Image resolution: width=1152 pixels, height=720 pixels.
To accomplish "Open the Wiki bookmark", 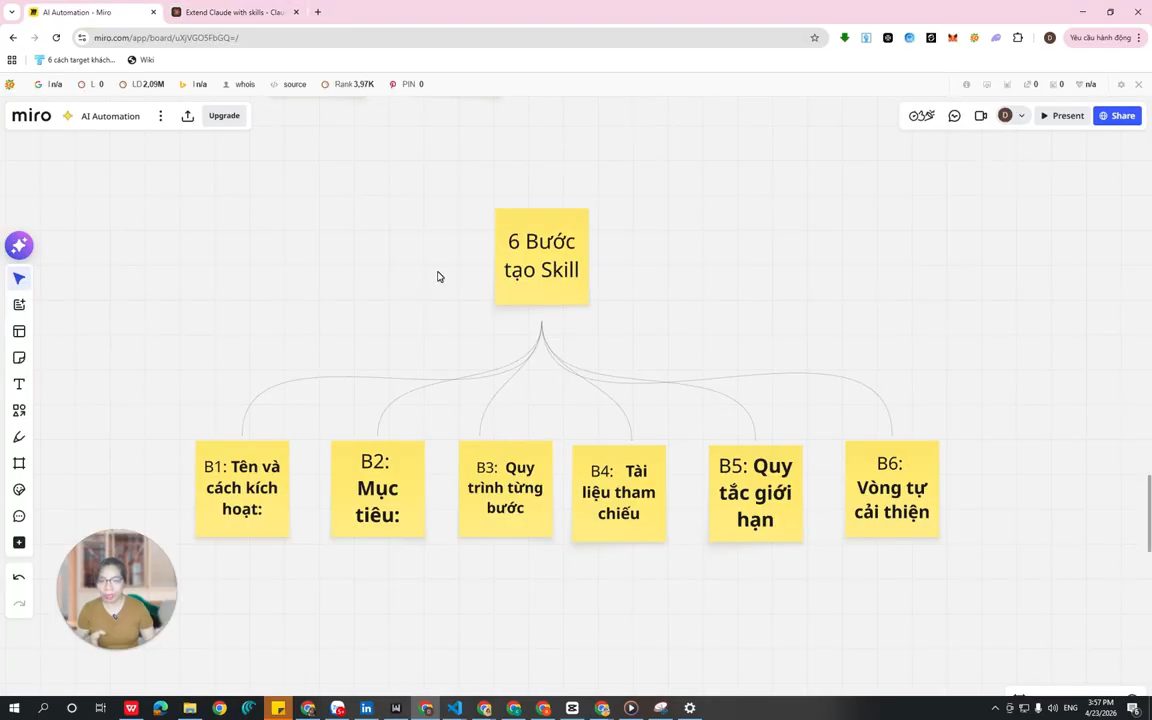I will [141, 60].
